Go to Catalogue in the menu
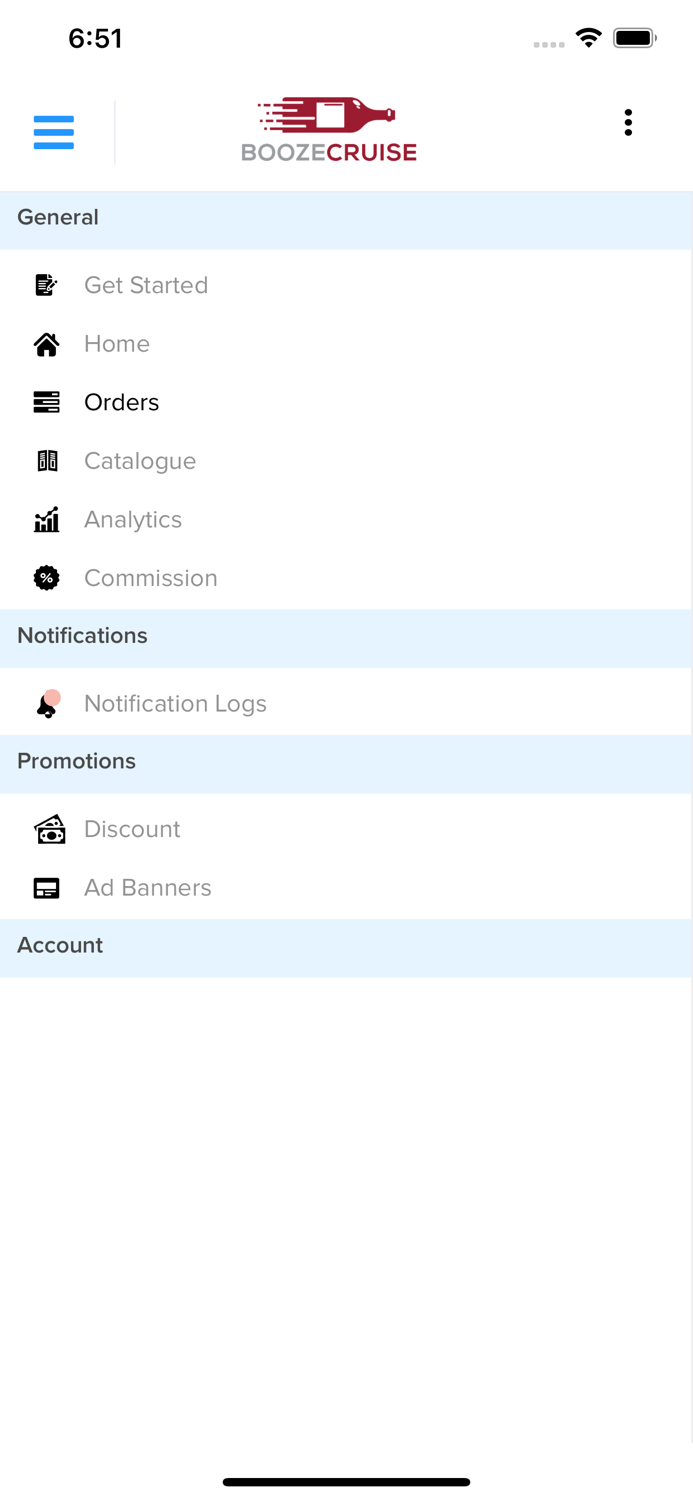This screenshot has width=693, height=1500. click(x=140, y=461)
